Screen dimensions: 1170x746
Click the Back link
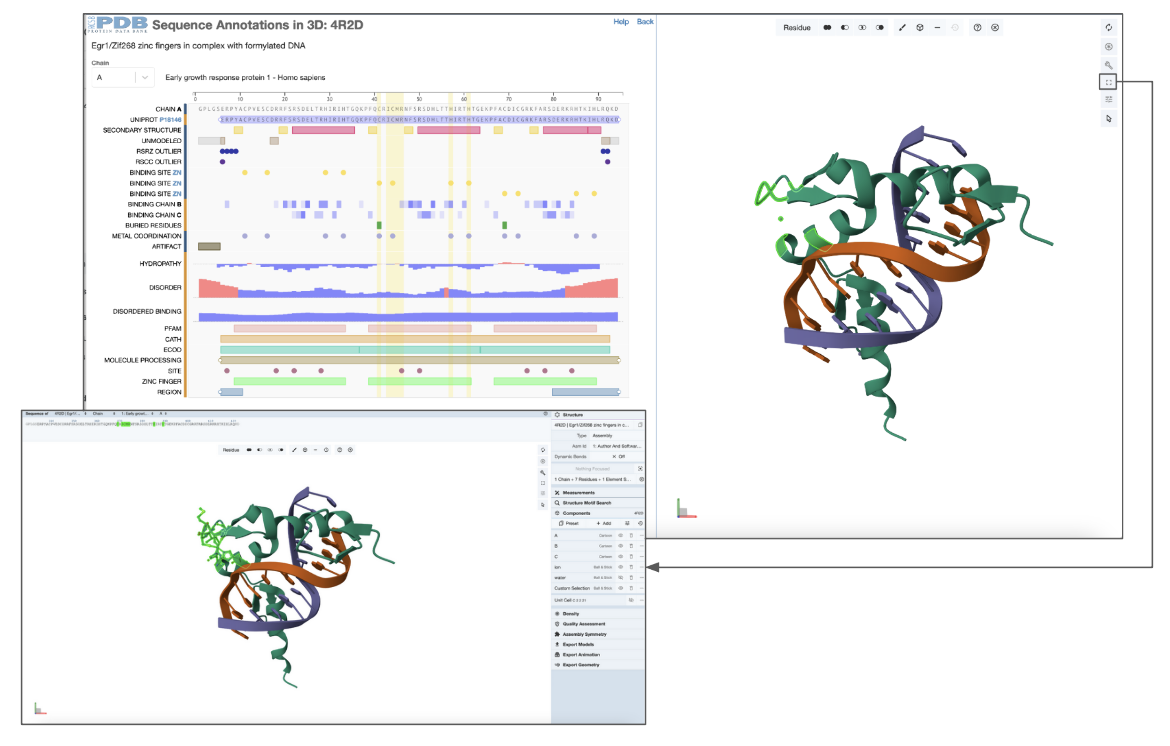645,21
